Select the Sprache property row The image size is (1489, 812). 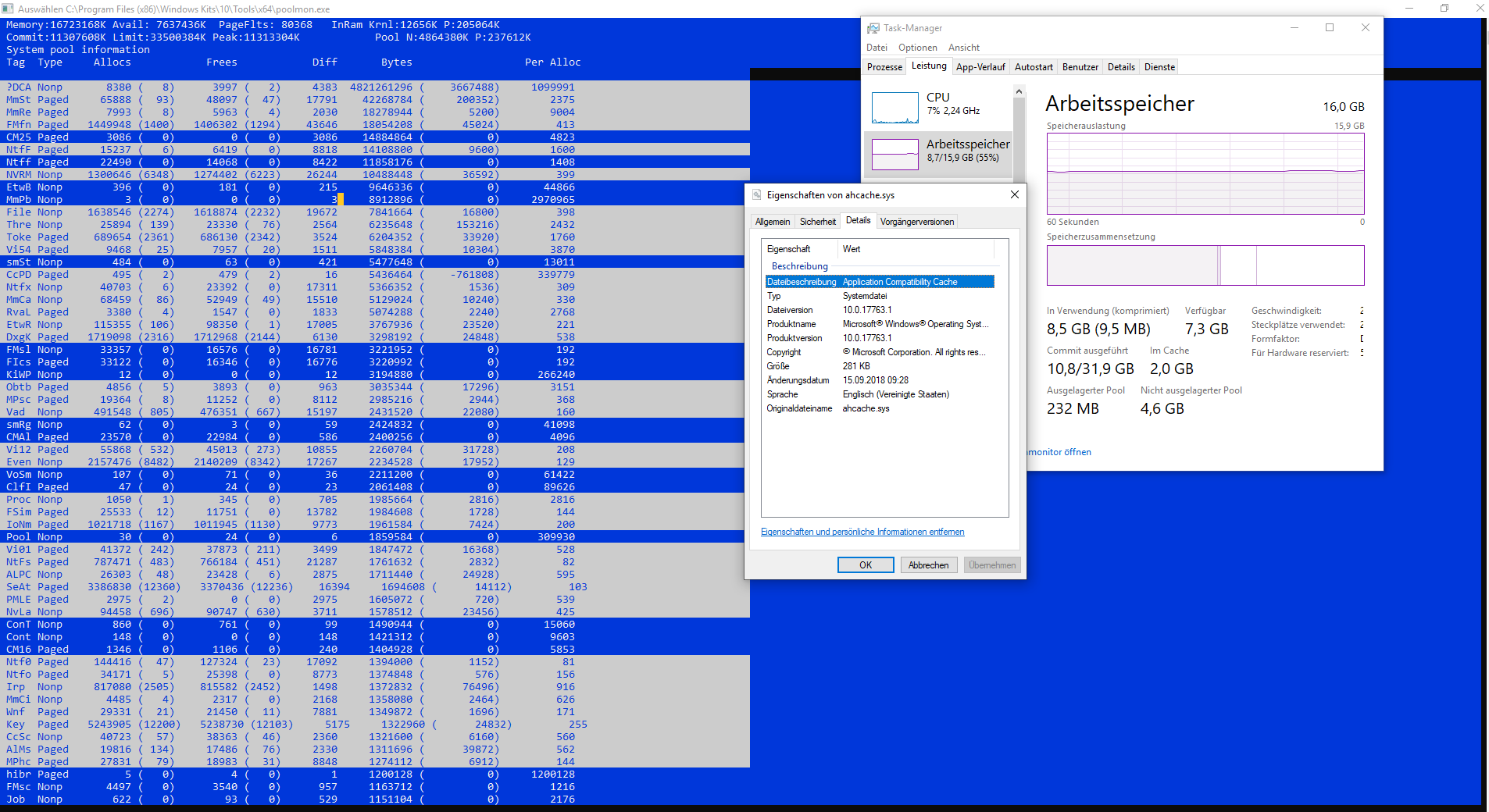(880, 394)
